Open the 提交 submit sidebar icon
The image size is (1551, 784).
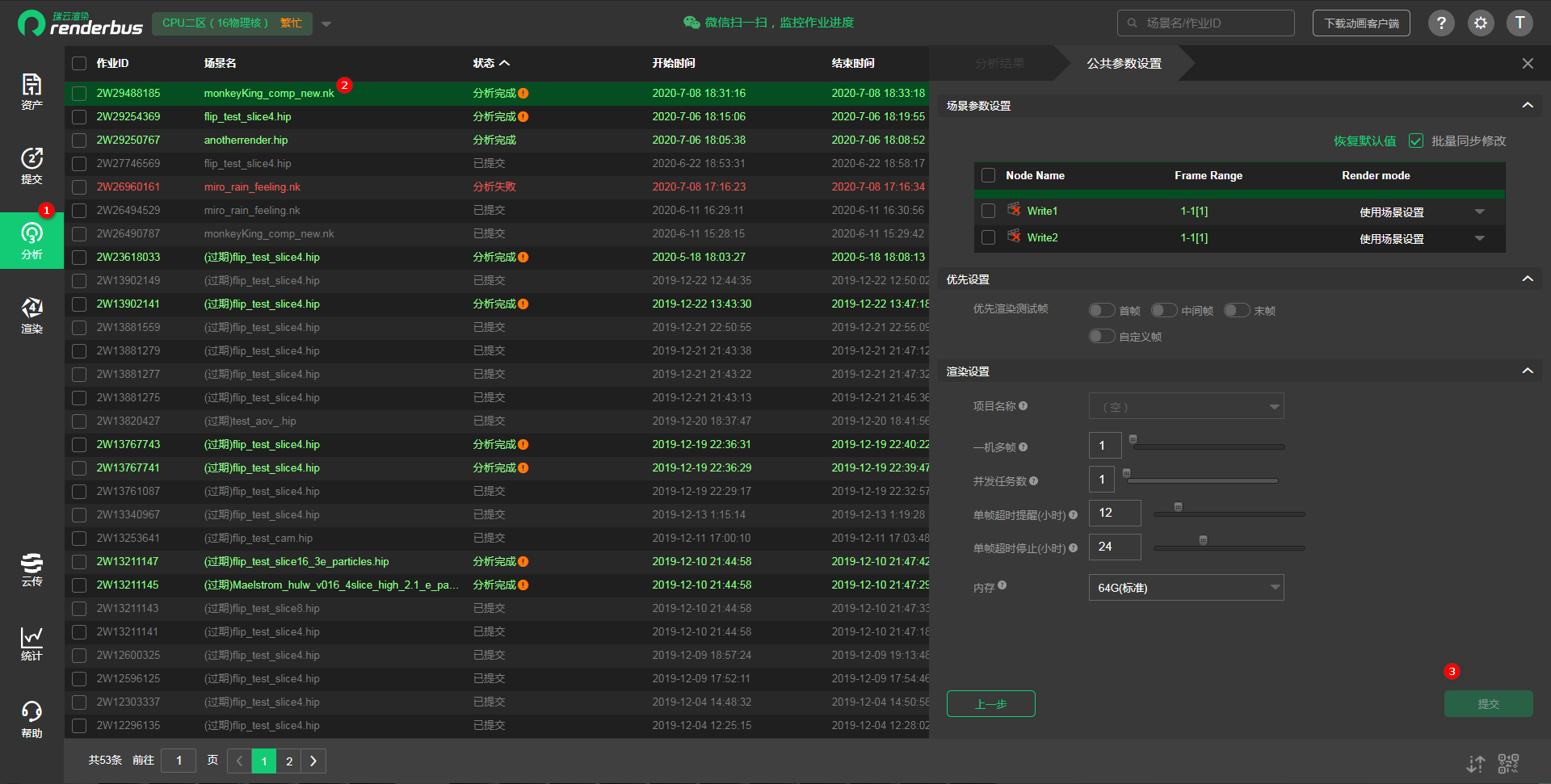32,166
